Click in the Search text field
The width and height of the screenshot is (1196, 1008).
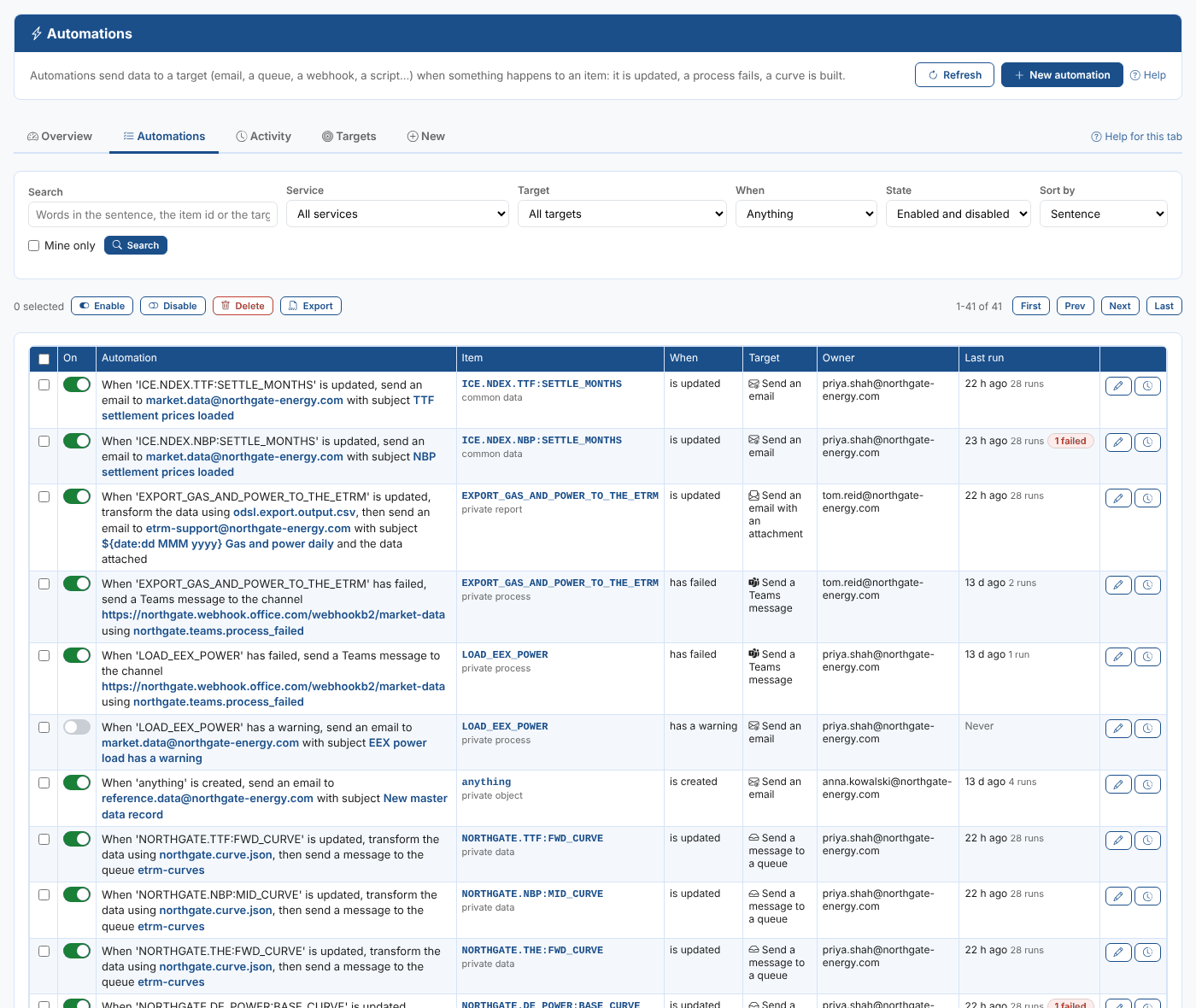153,214
